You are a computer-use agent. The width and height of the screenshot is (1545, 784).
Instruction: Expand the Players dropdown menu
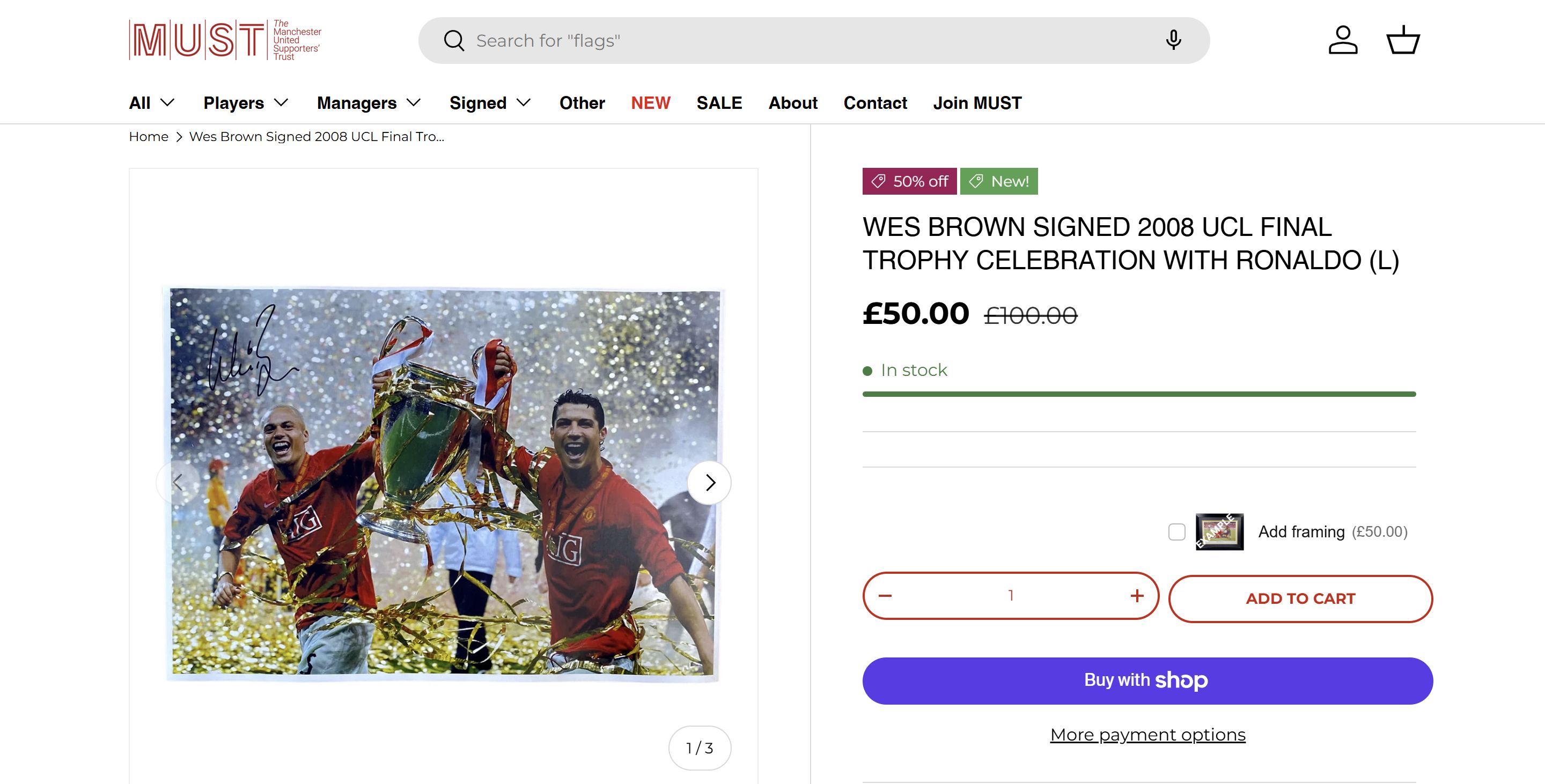click(x=246, y=103)
